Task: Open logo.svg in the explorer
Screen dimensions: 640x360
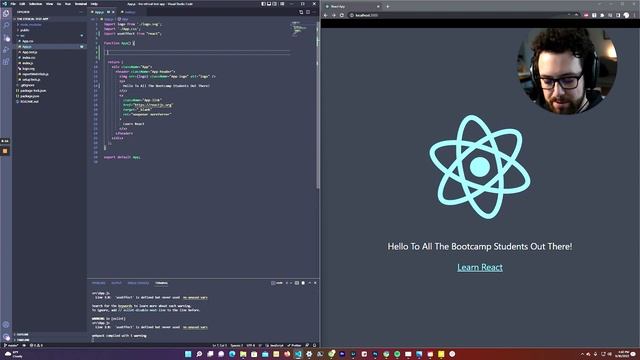Action: [49, 69]
